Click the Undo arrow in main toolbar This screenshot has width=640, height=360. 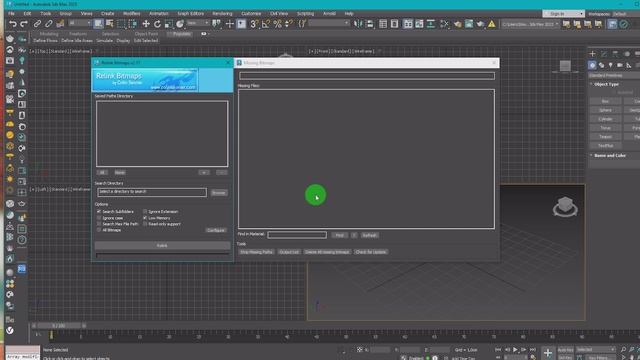click(x=13, y=24)
